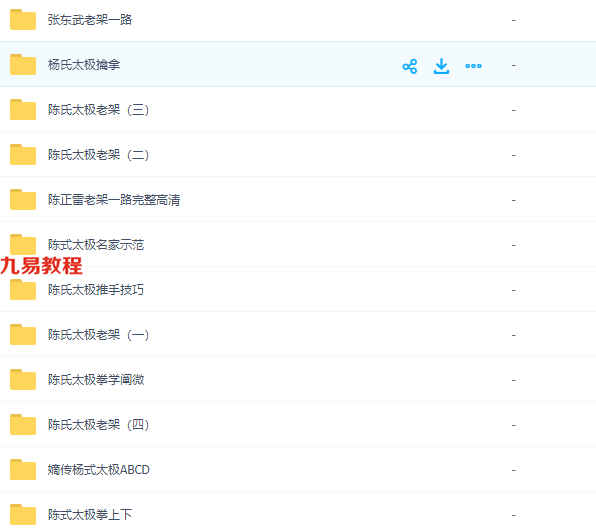Click the folder icon of 陈正雷老架一路完整高清
596x531 pixels.
click(x=23, y=200)
